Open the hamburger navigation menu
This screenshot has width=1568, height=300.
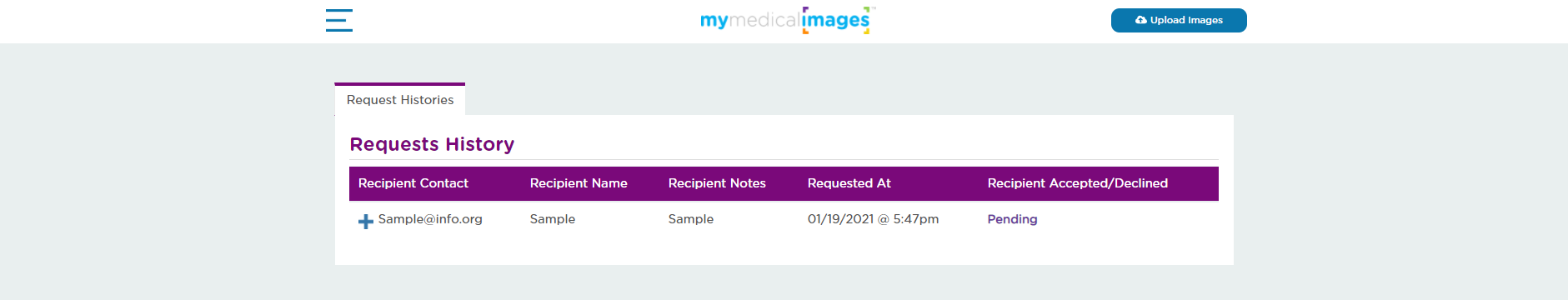coord(338,20)
